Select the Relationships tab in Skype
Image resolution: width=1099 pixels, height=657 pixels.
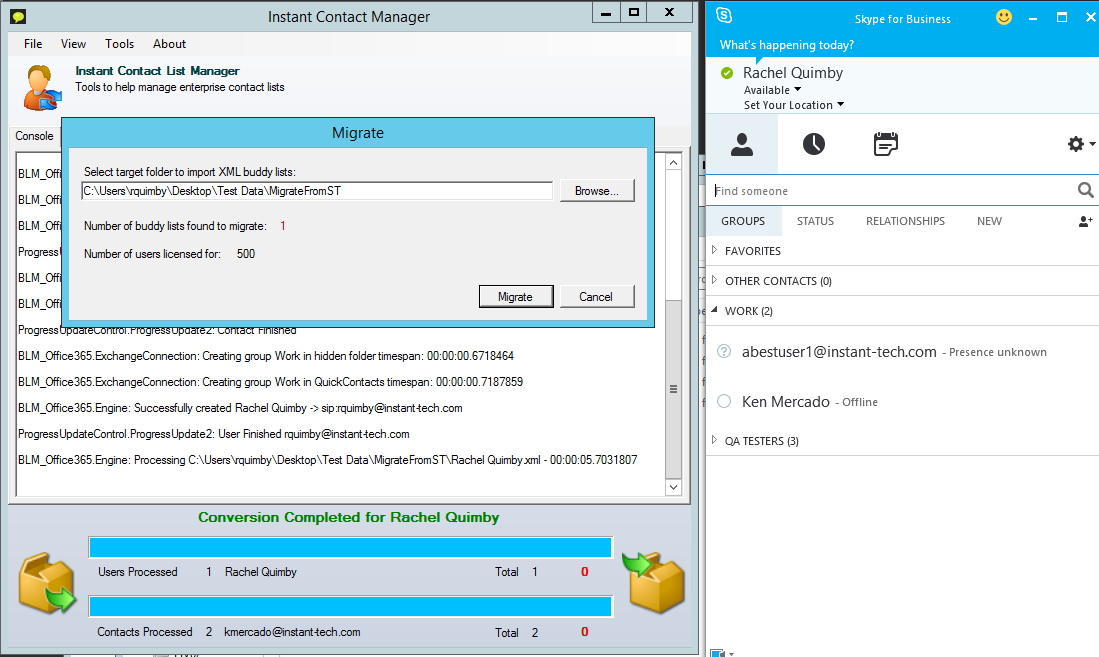click(906, 221)
